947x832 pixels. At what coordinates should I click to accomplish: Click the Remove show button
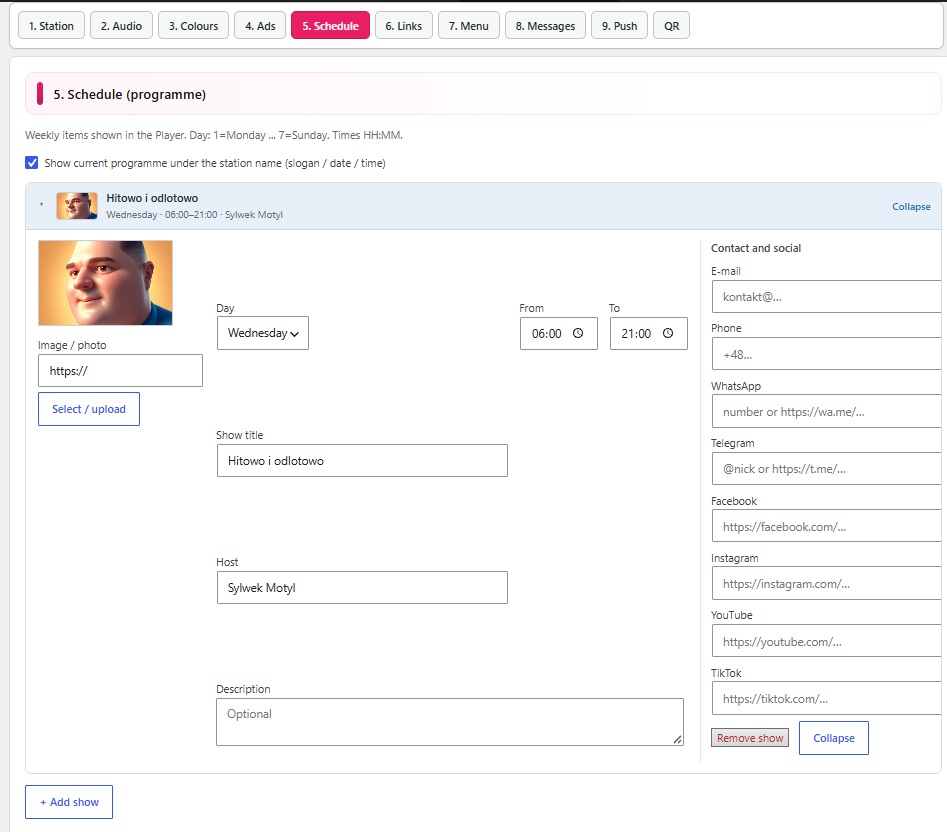750,738
